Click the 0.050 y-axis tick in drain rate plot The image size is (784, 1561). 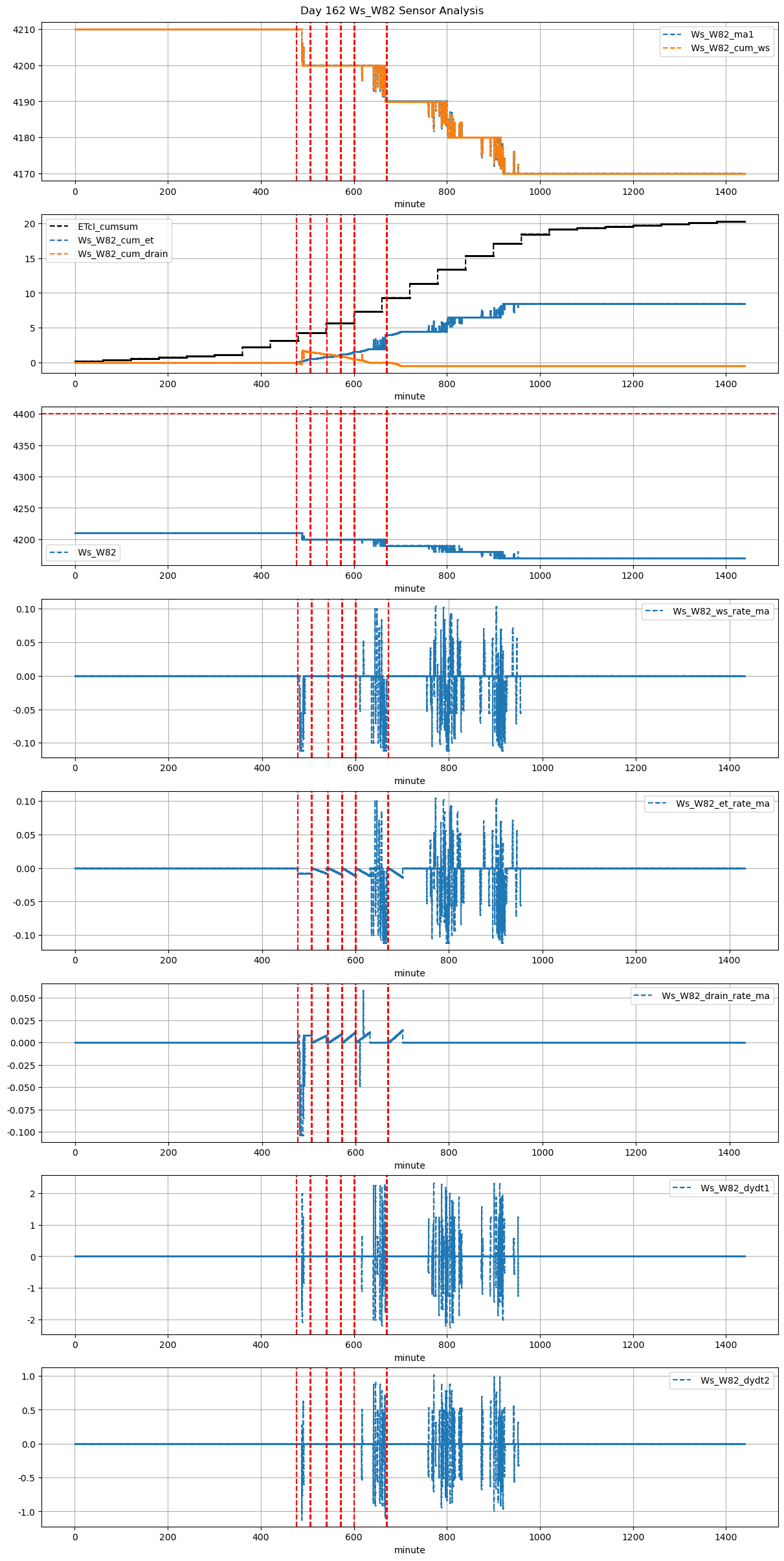pyautogui.click(x=23, y=999)
